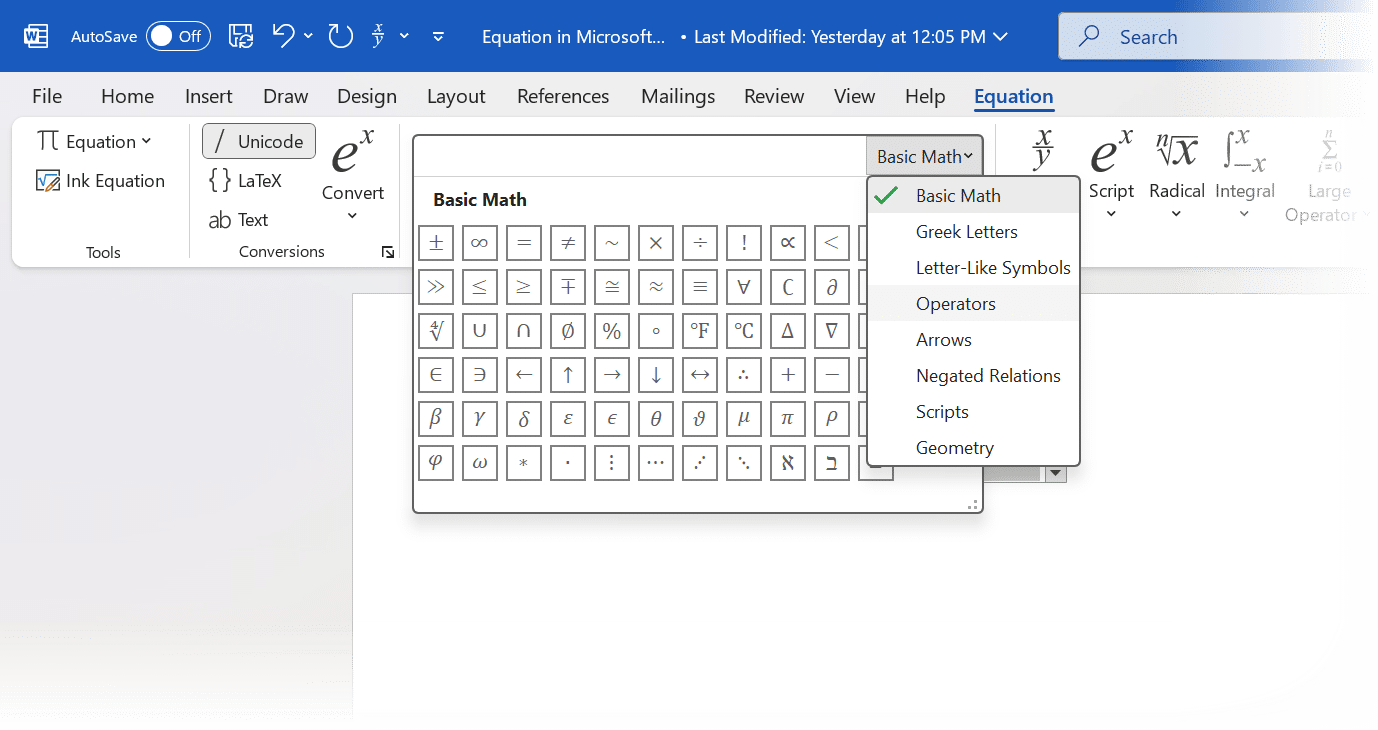Insert the infinity symbol

[480, 243]
